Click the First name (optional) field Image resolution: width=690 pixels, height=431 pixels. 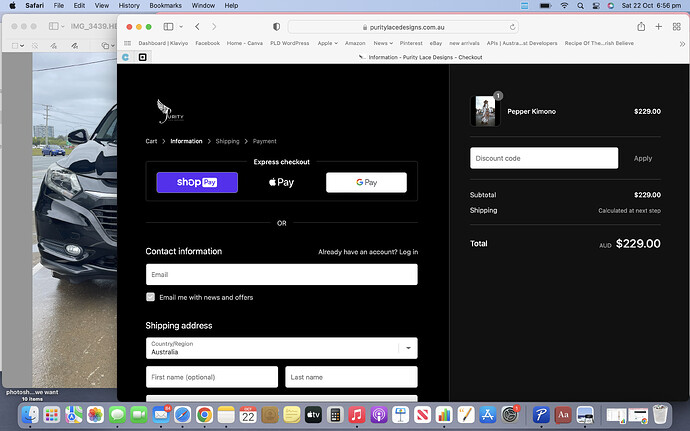[x=212, y=377]
